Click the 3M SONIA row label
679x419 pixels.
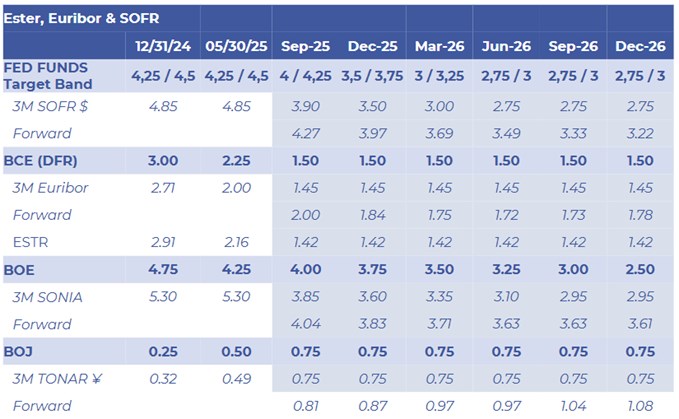pos(48,296)
